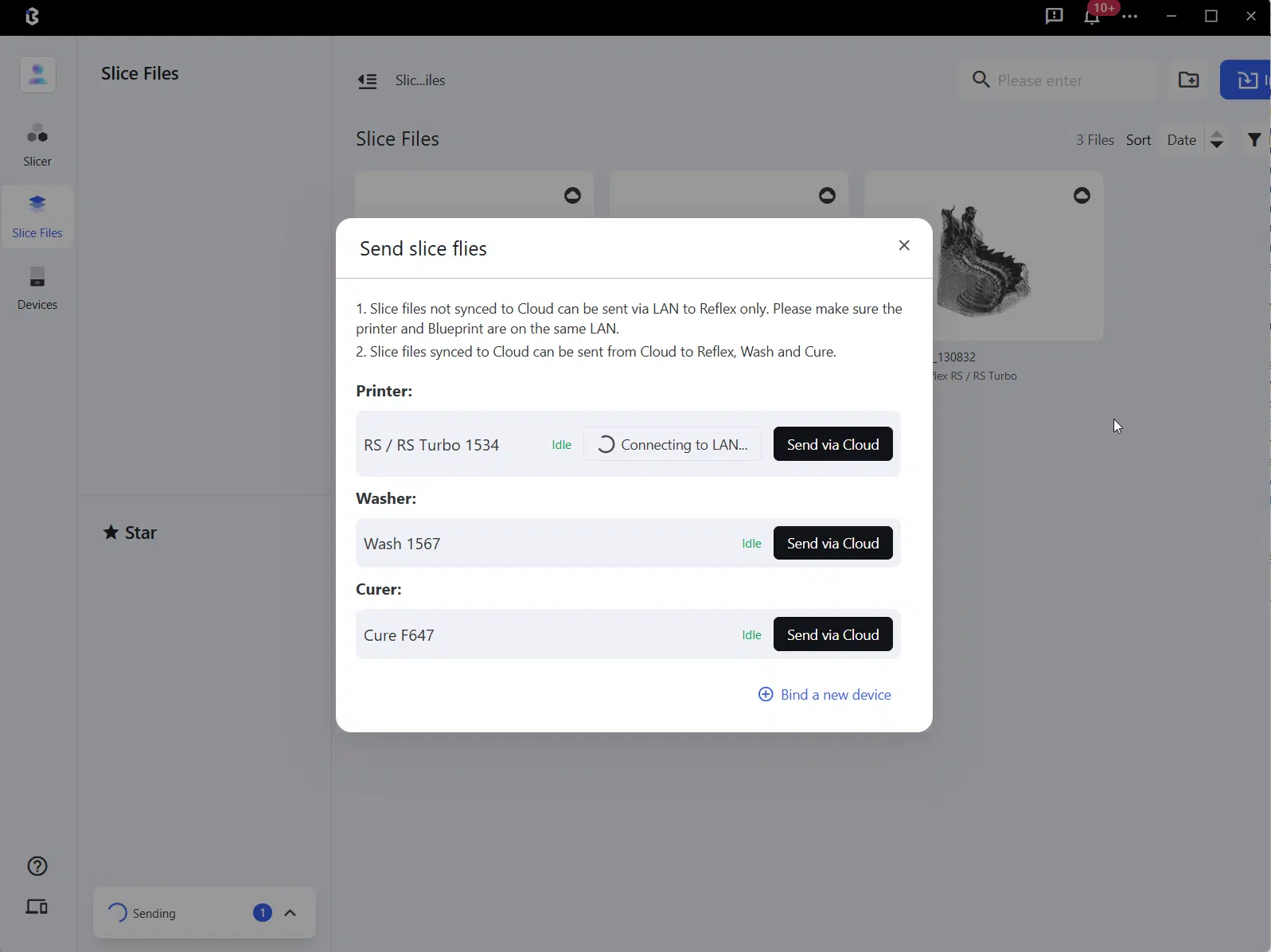Open notifications bell with 10+ badge

[1092, 17]
